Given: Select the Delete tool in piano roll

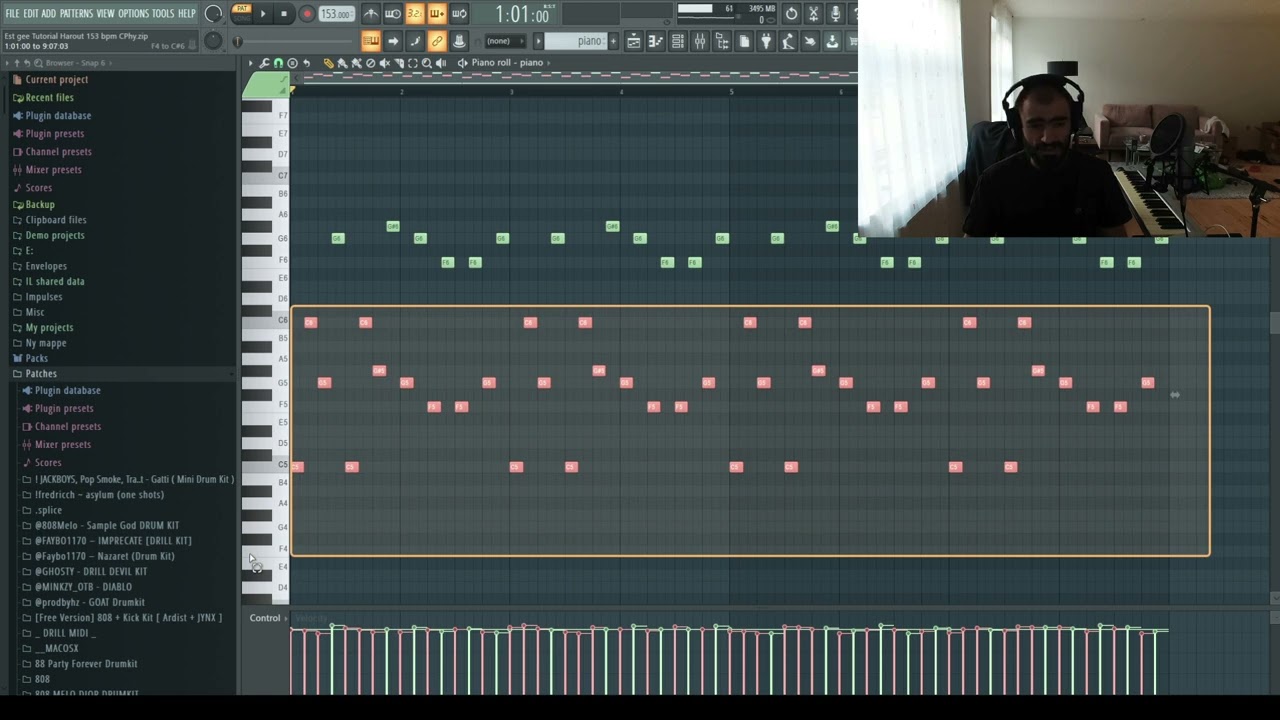Looking at the screenshot, I should point(370,63).
